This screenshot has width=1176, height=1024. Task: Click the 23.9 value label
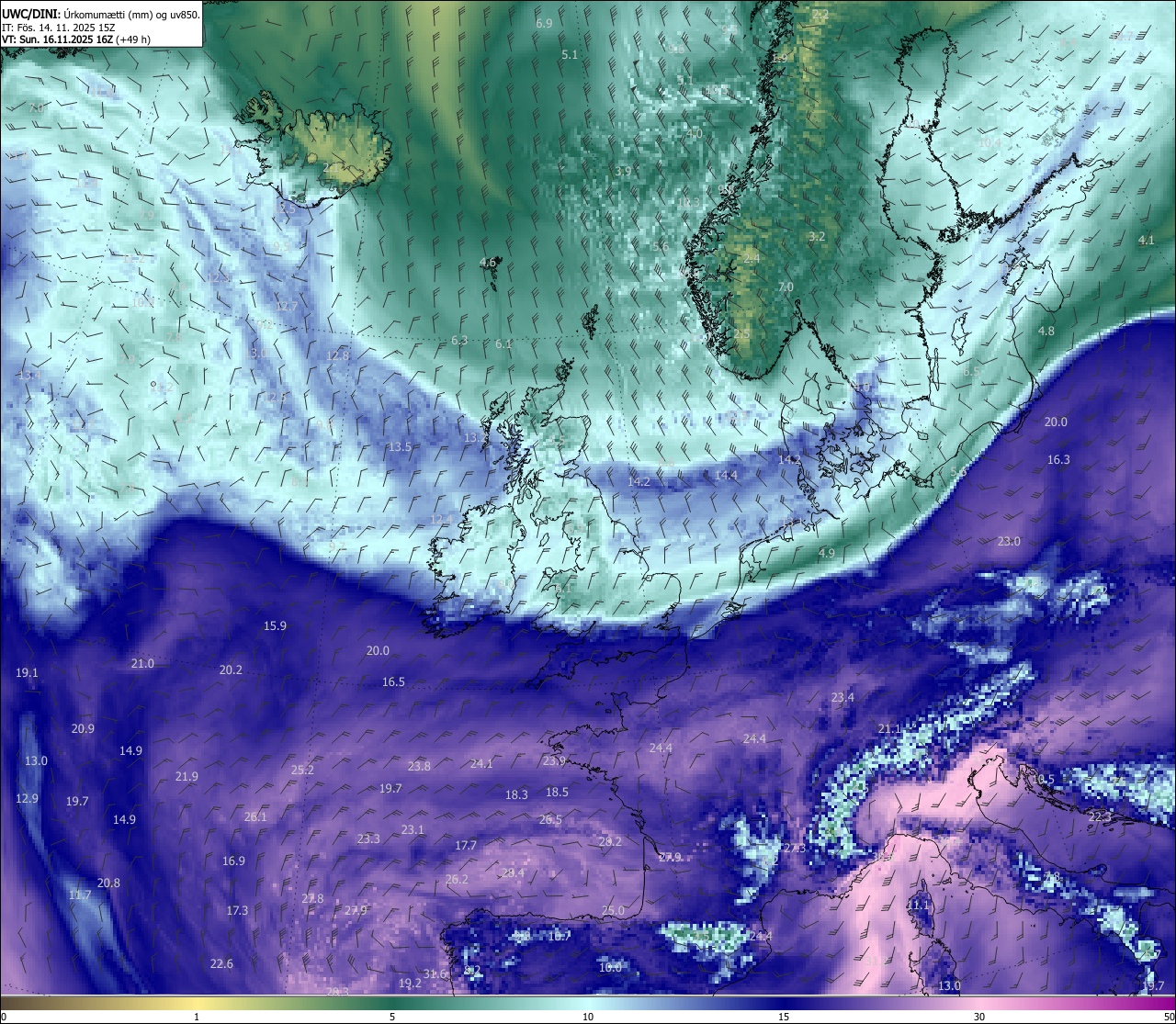(x=554, y=760)
